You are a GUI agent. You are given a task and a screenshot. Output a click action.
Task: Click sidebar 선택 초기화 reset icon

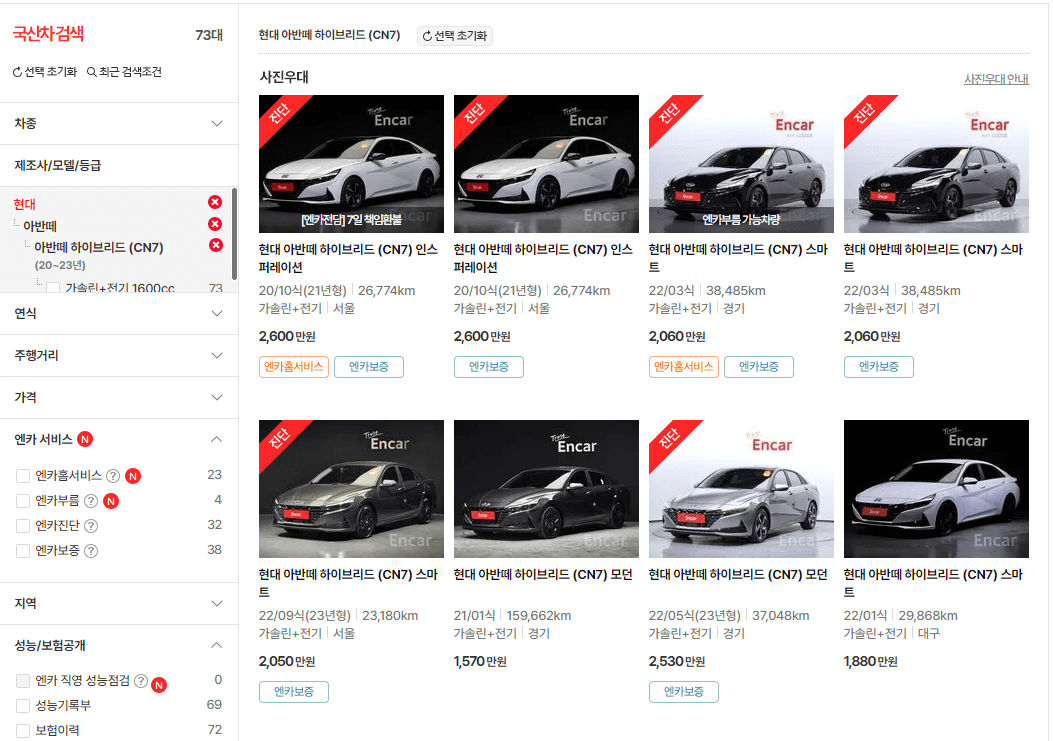point(17,72)
